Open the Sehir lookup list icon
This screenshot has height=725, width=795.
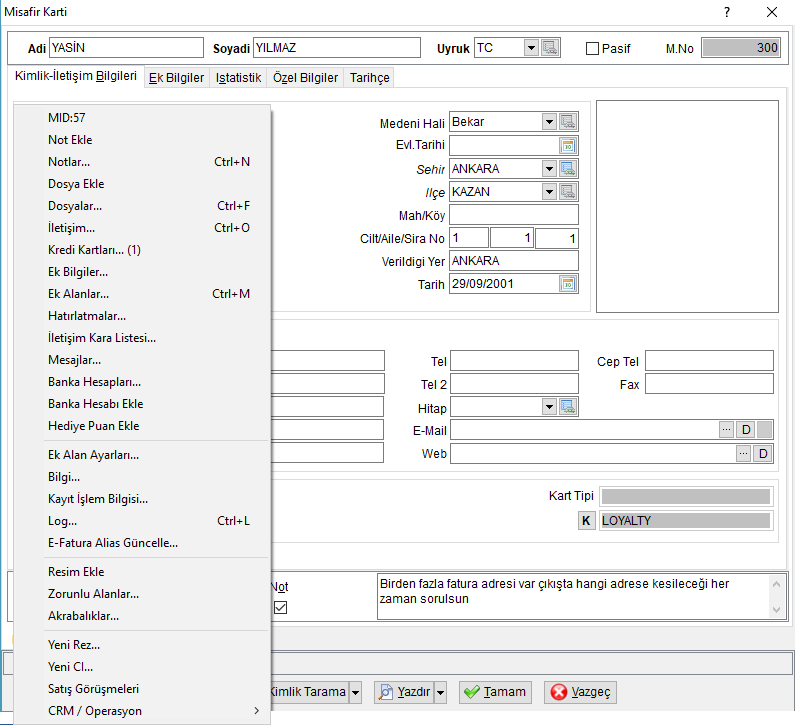click(x=568, y=169)
